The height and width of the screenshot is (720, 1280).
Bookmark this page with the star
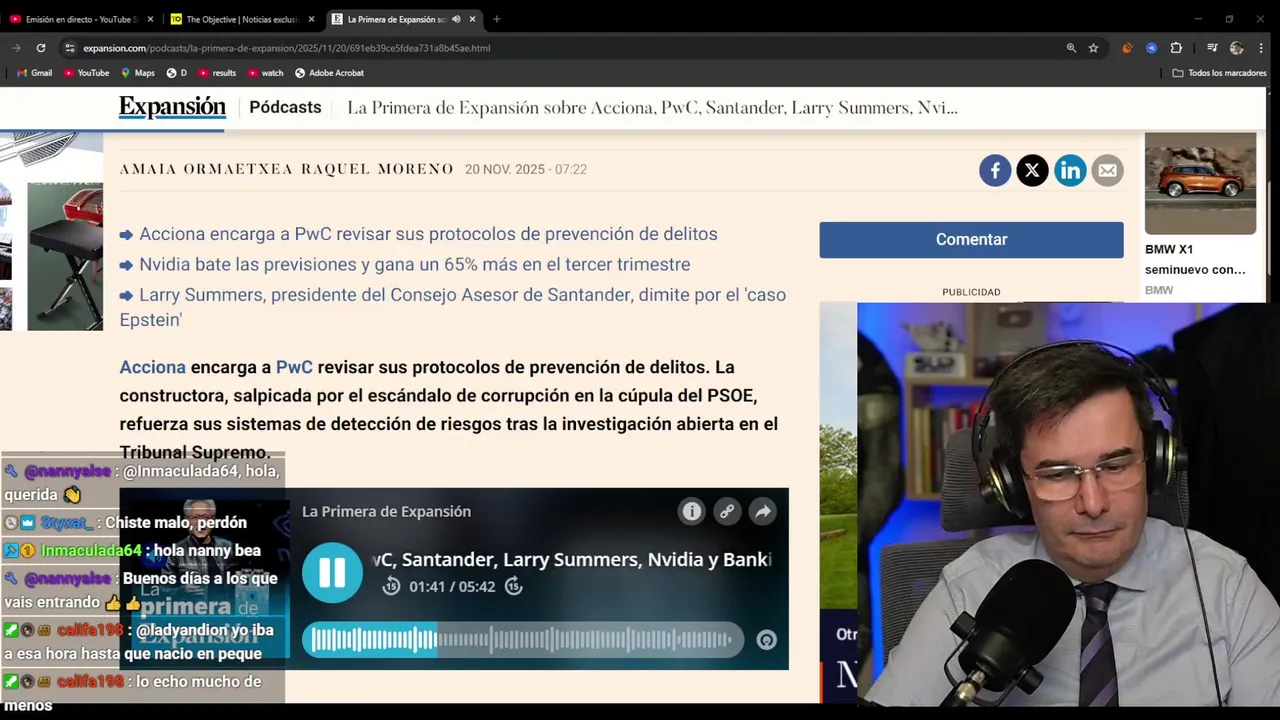click(1094, 48)
